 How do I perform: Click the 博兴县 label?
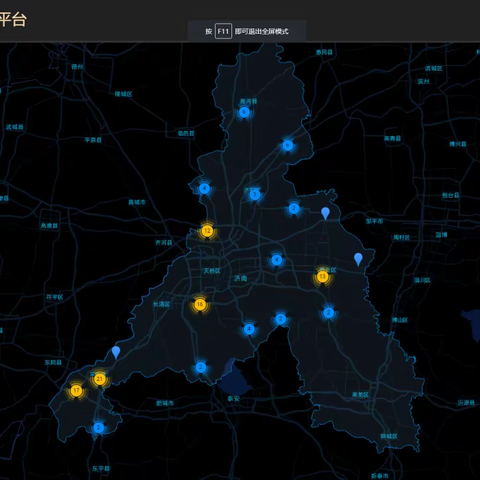click(x=458, y=144)
